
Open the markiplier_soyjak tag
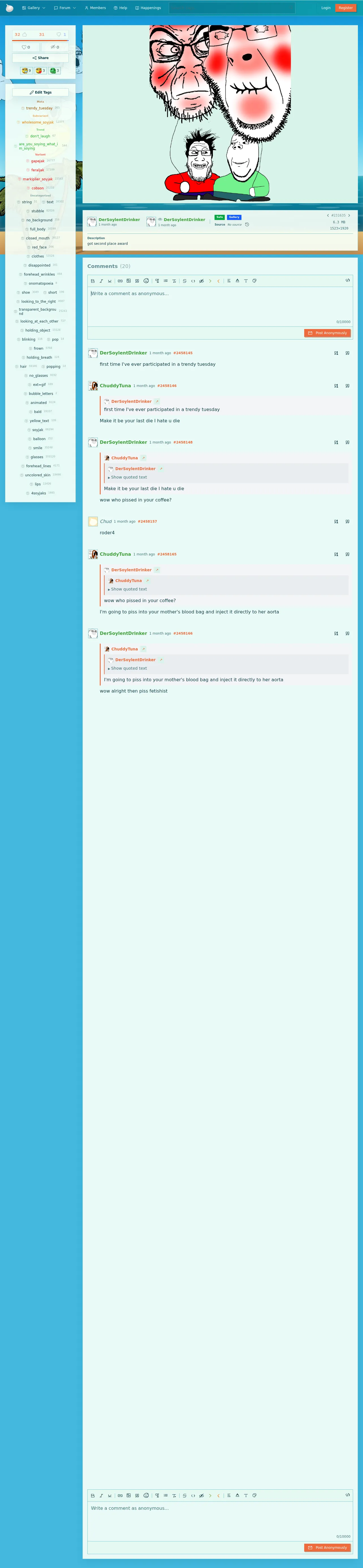click(x=38, y=179)
